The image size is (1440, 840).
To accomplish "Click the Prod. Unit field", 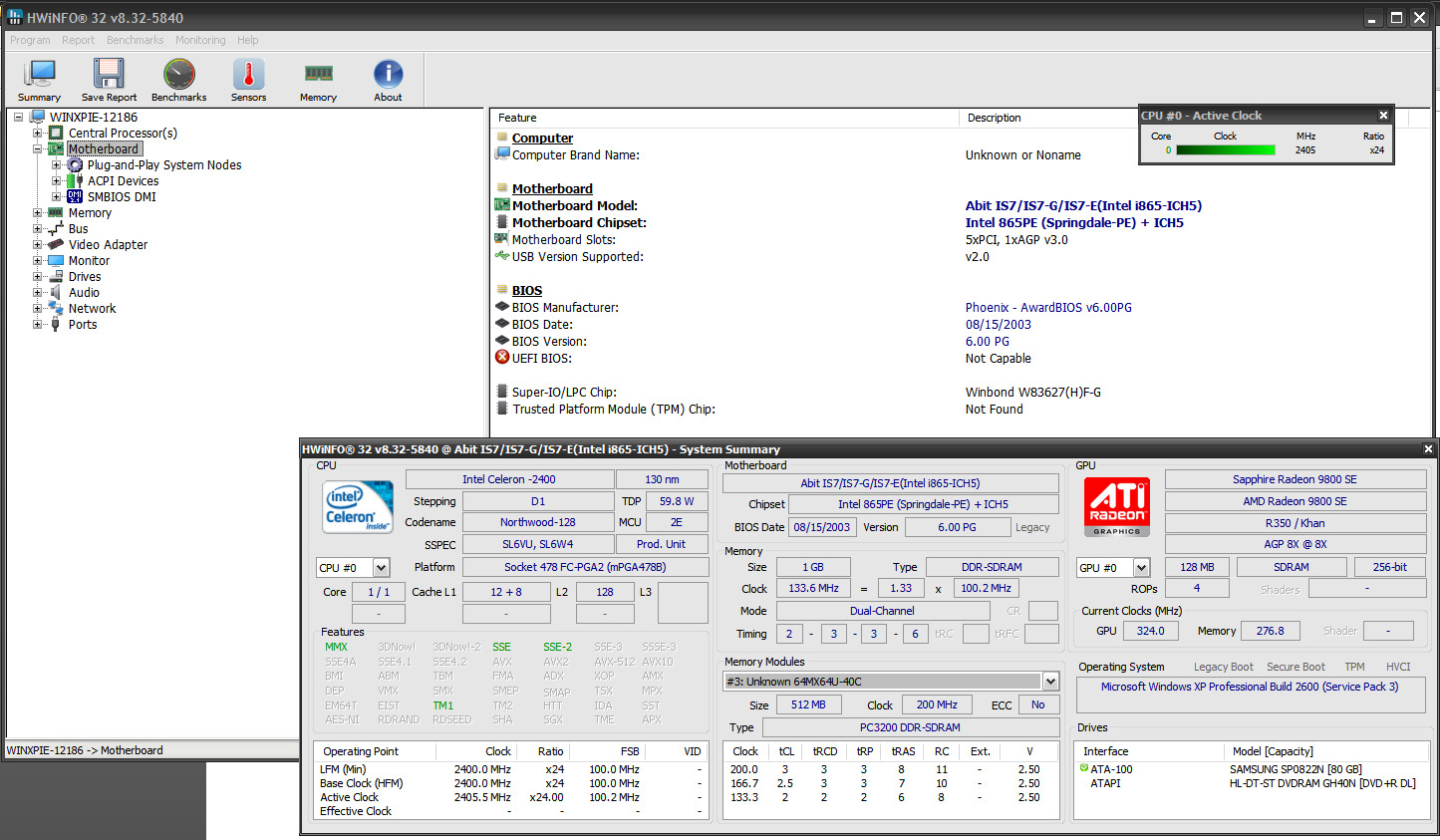I will pos(662,544).
